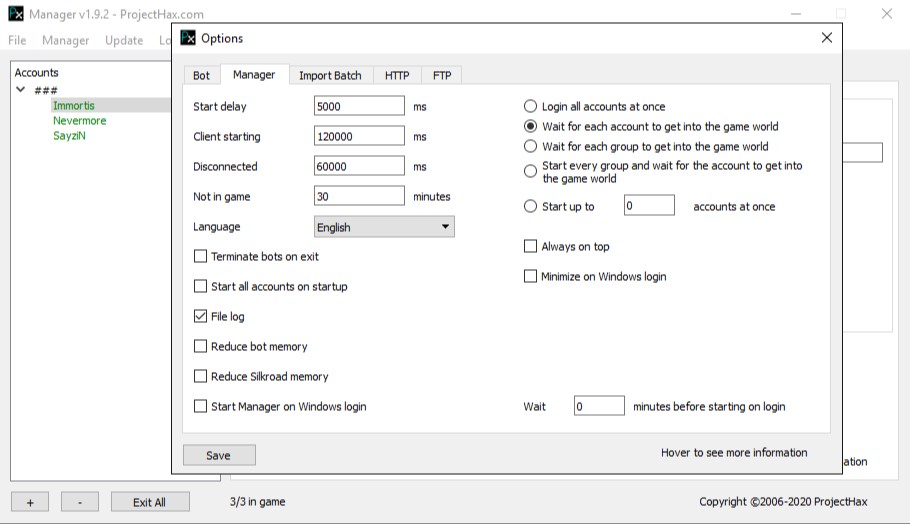
Task: Select the Nevermore account
Action: point(80,121)
